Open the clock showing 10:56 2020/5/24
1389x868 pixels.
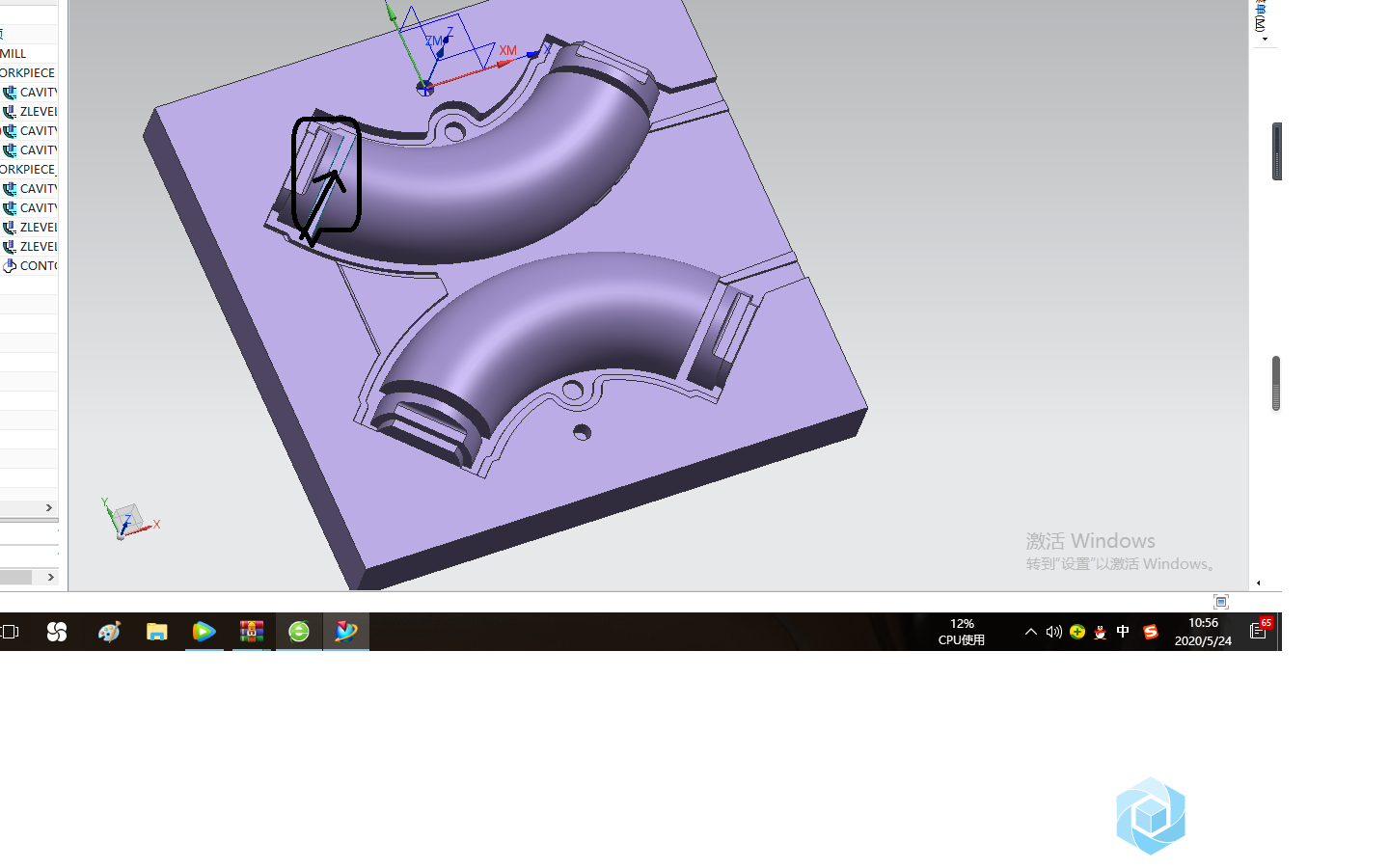1203,632
